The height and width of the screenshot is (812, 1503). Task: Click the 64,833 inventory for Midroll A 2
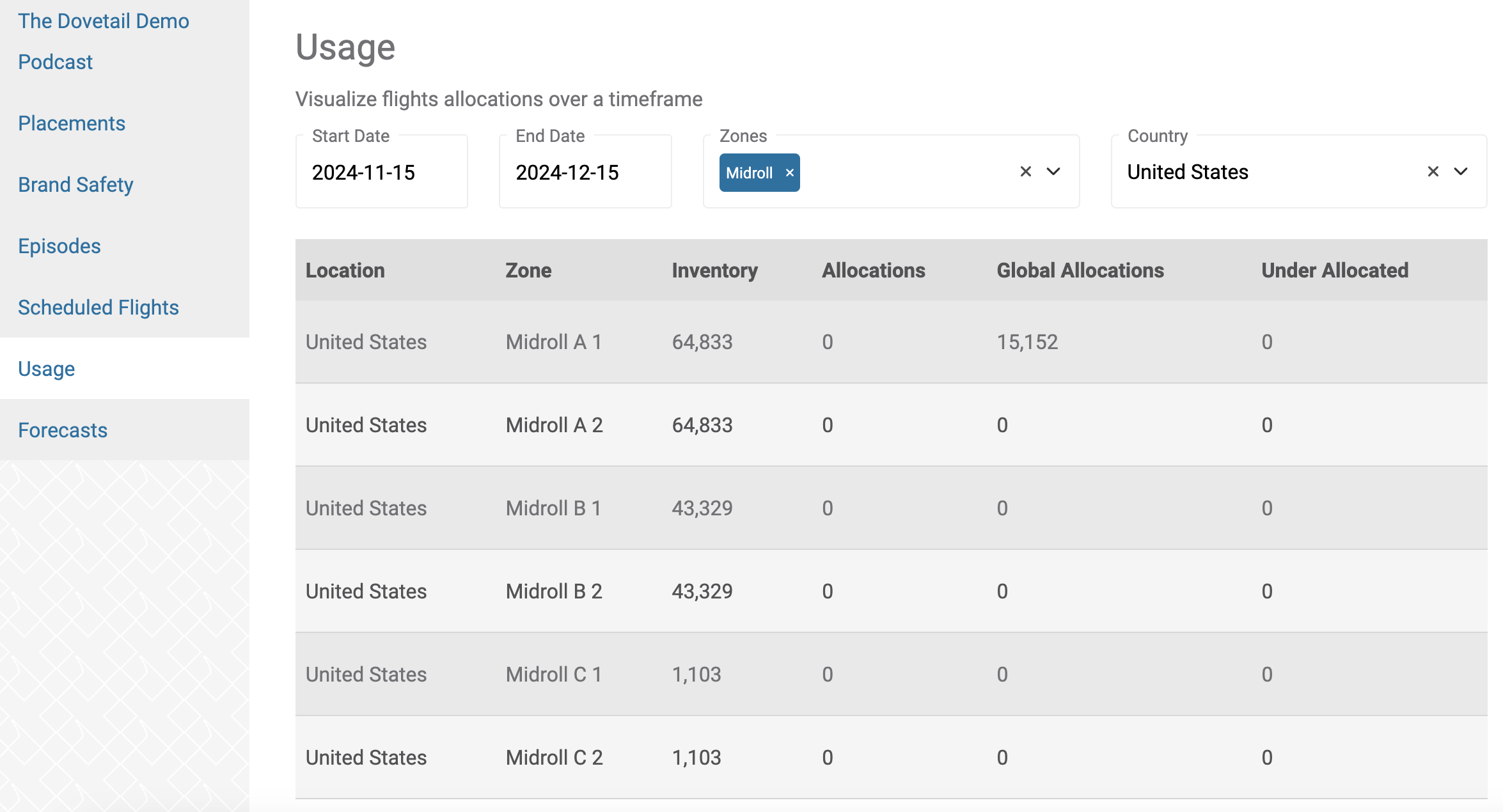702,425
